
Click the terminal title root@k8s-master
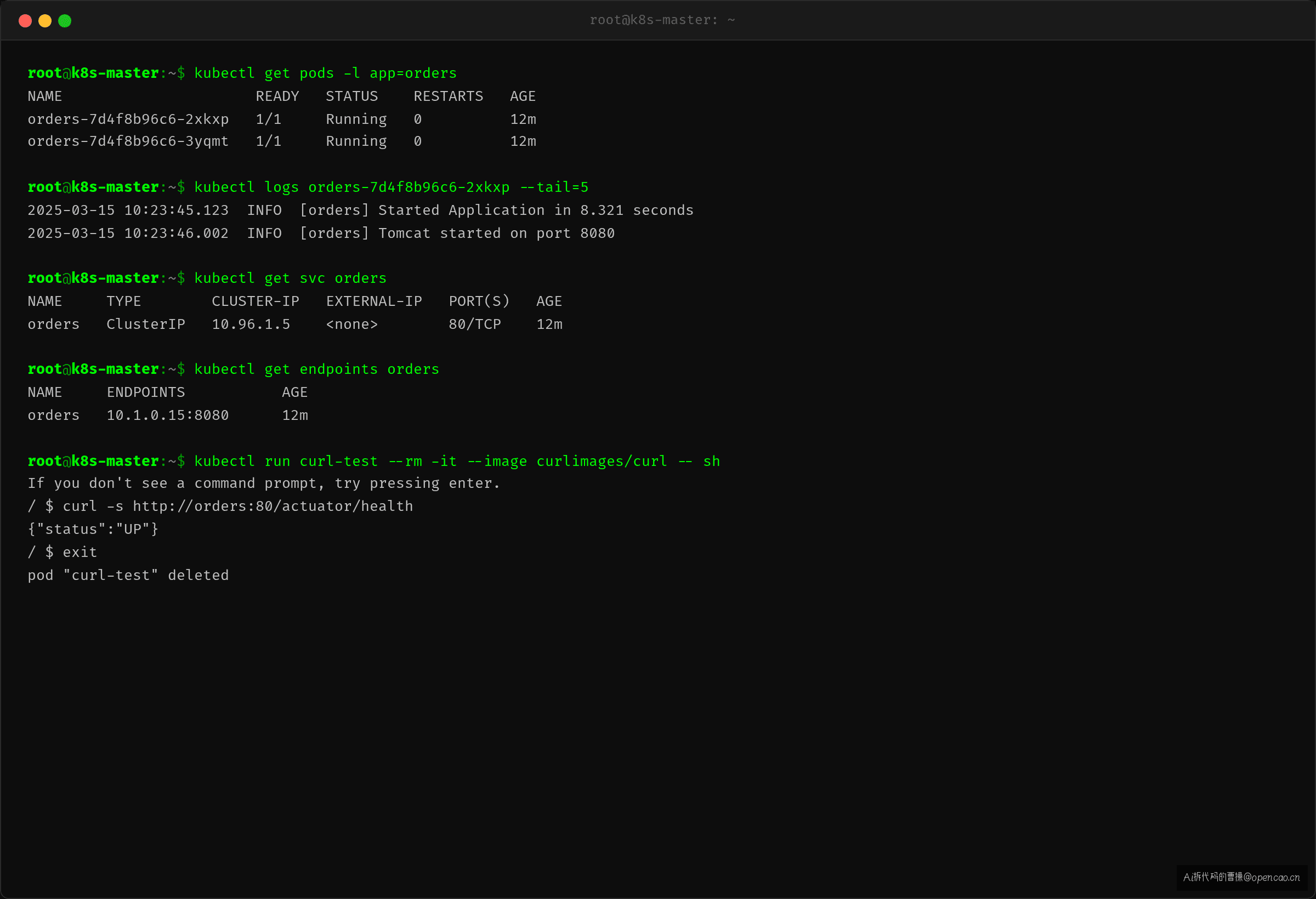[x=662, y=20]
